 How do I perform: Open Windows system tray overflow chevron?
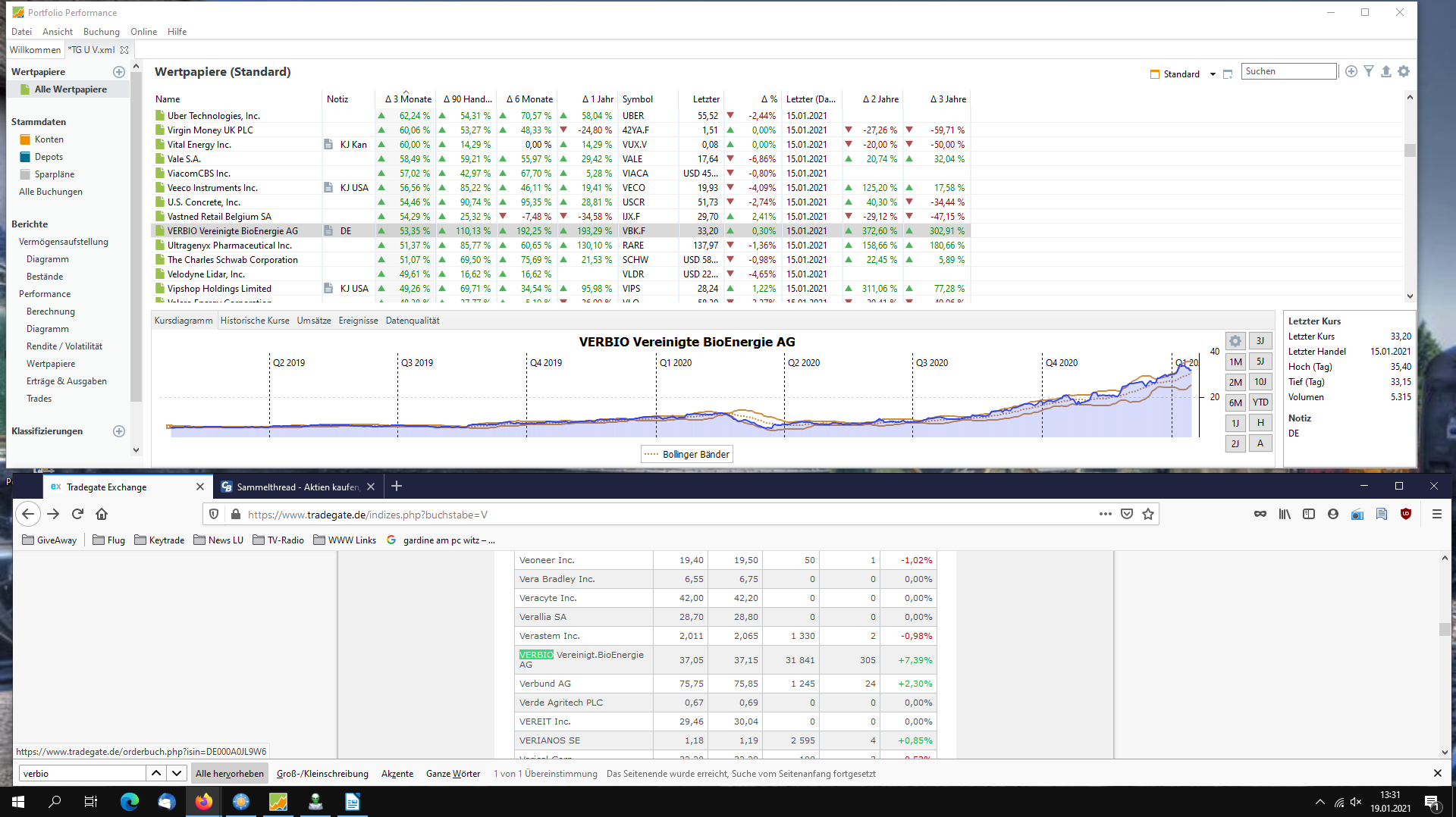tap(1320, 802)
